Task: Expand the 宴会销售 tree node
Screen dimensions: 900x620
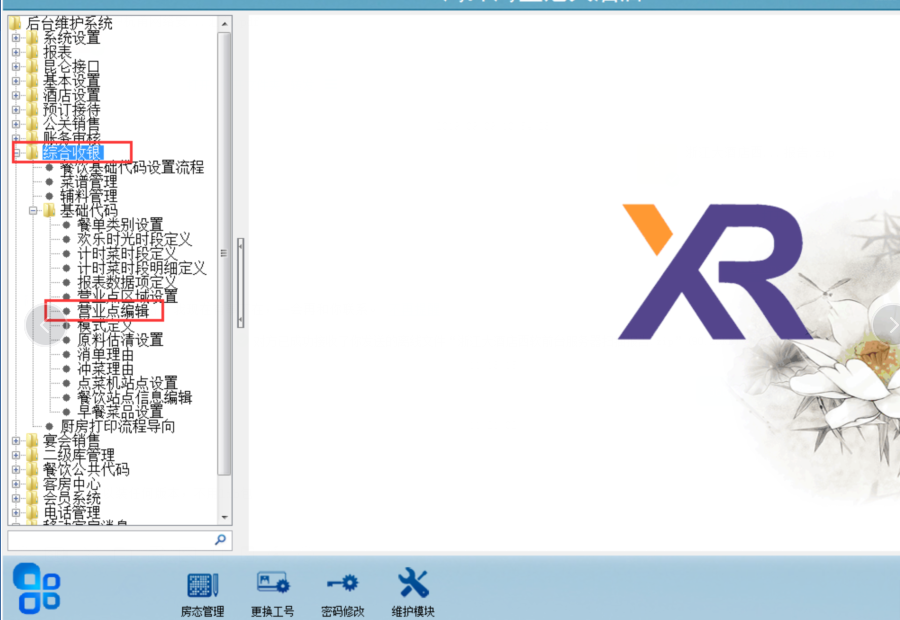Action: tap(16, 441)
